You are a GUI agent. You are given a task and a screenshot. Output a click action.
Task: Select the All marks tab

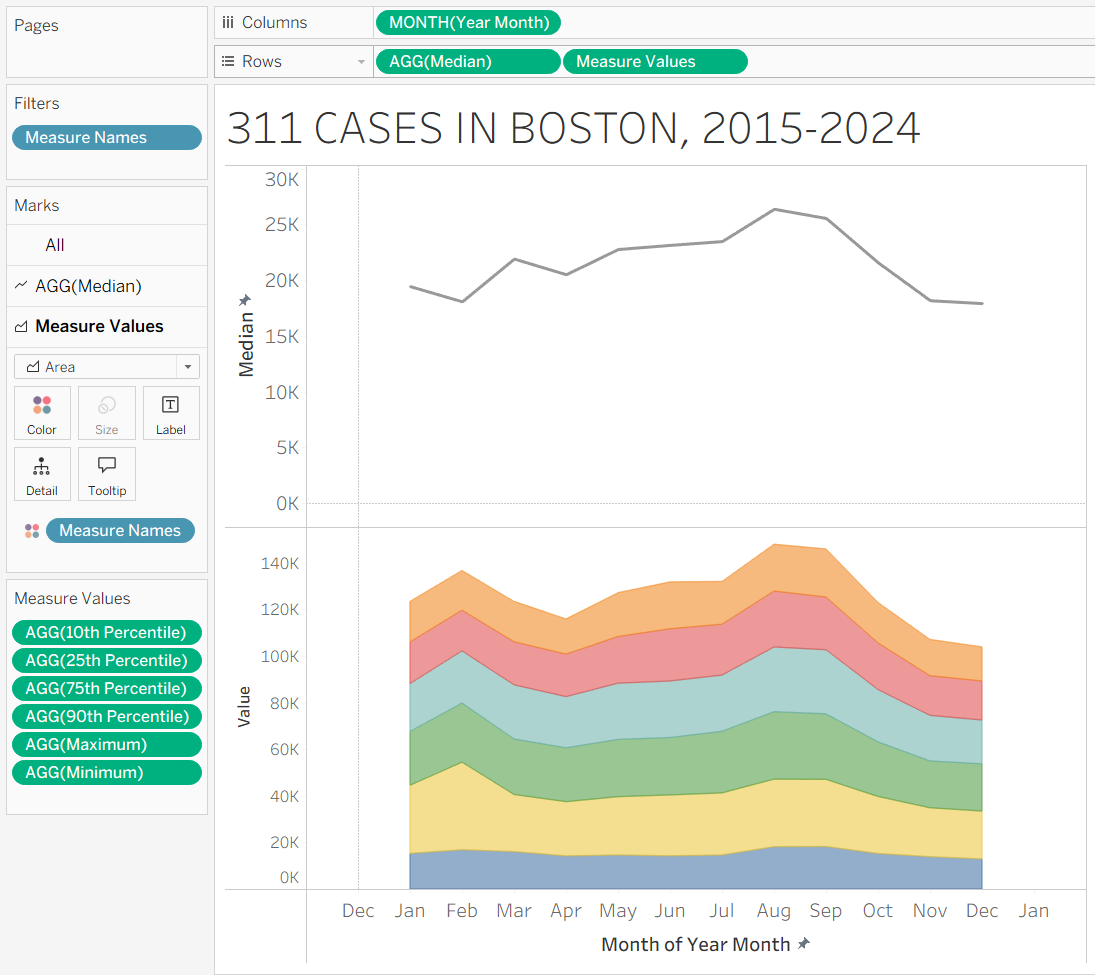click(107, 245)
